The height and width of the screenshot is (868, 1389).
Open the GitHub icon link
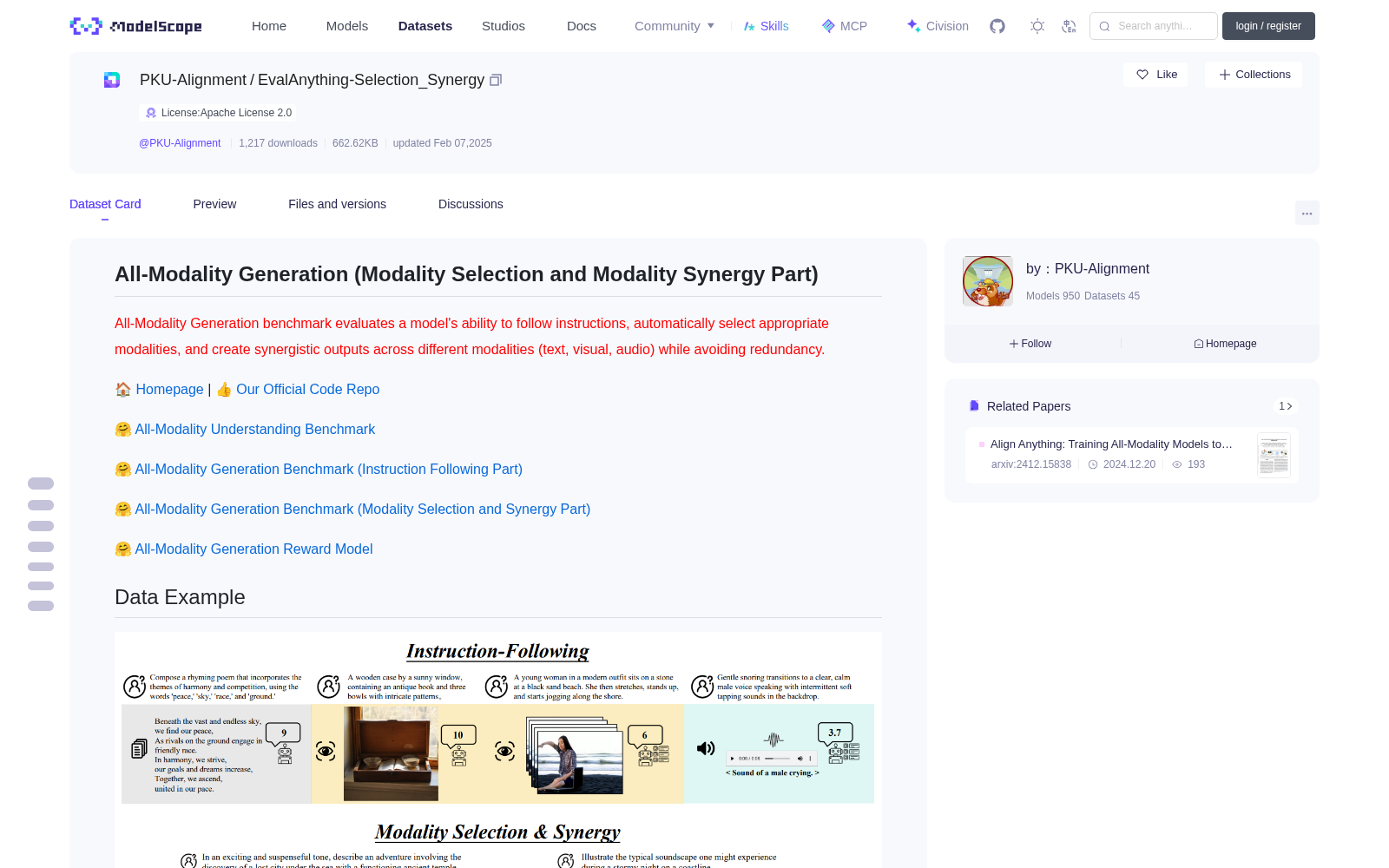(x=997, y=26)
